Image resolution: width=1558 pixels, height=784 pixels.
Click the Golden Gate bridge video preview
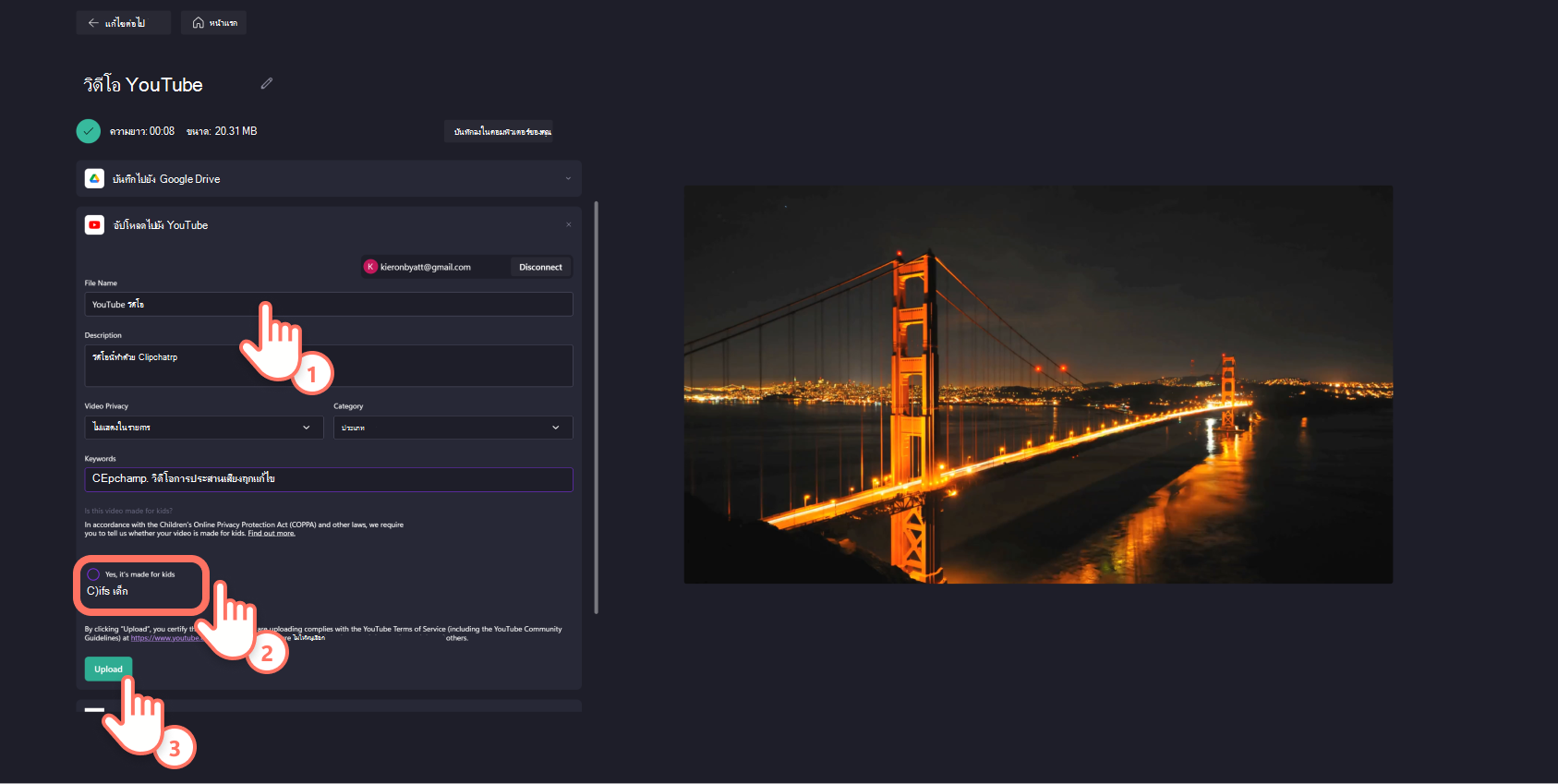point(1038,384)
